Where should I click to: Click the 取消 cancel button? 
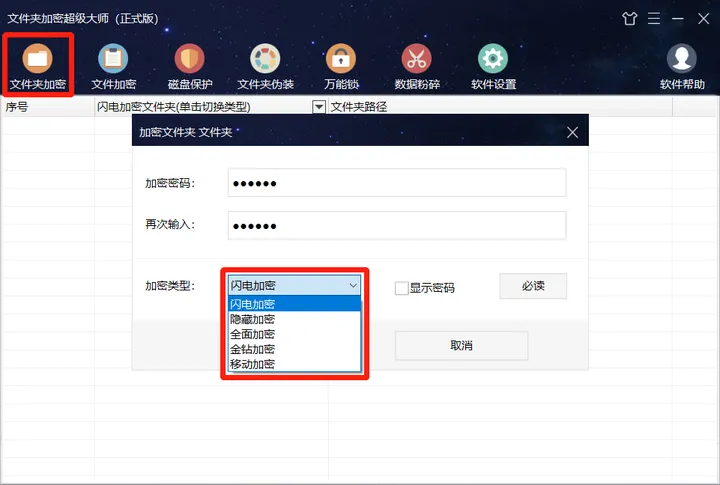tap(461, 345)
